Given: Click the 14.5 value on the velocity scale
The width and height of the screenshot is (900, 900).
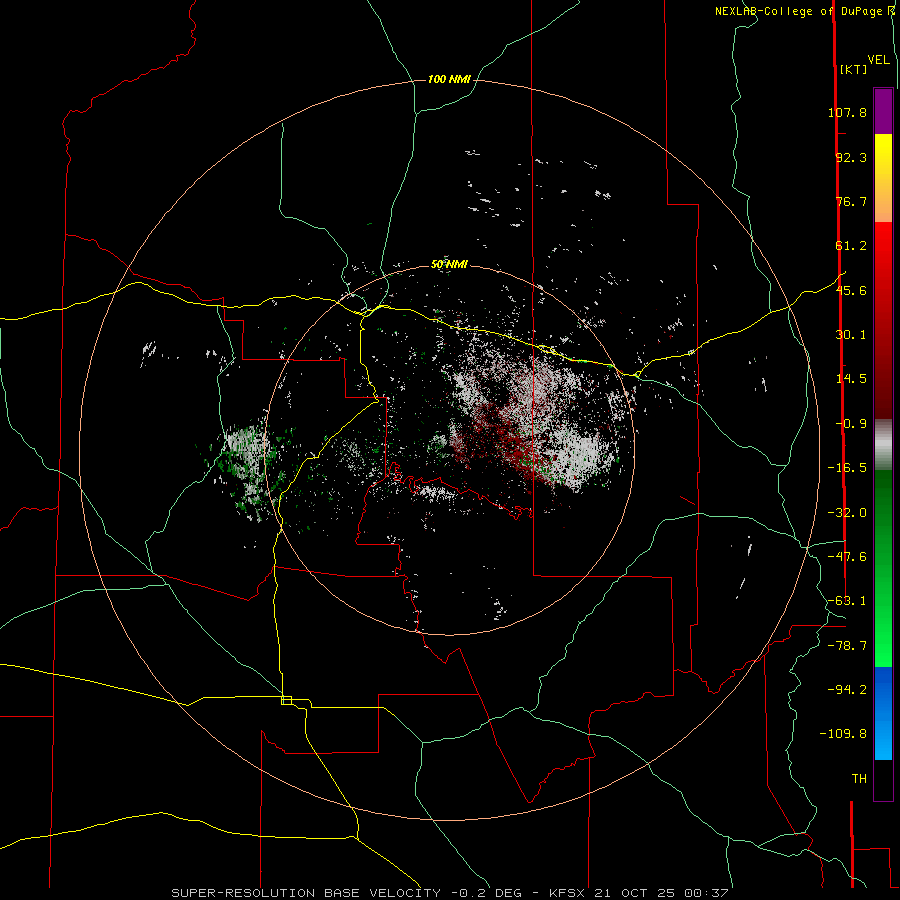Looking at the screenshot, I should [x=851, y=379].
